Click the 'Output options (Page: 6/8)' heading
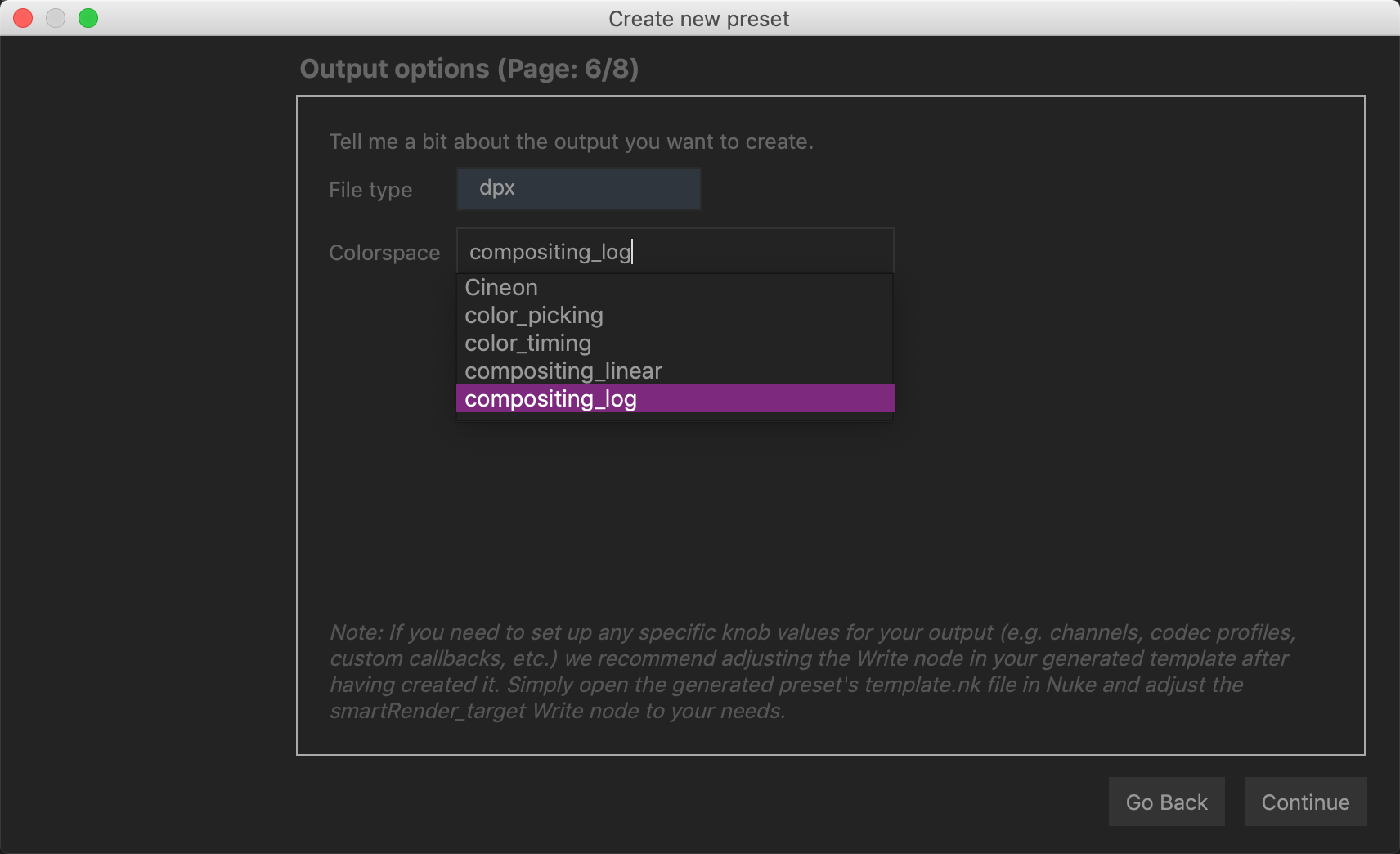This screenshot has width=1400, height=854. (x=469, y=69)
